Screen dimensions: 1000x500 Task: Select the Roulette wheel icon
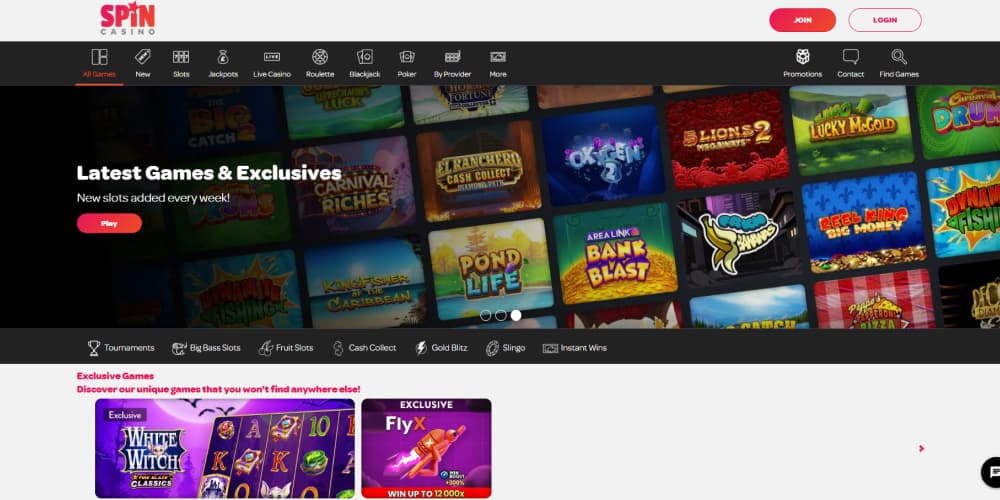pyautogui.click(x=320, y=57)
